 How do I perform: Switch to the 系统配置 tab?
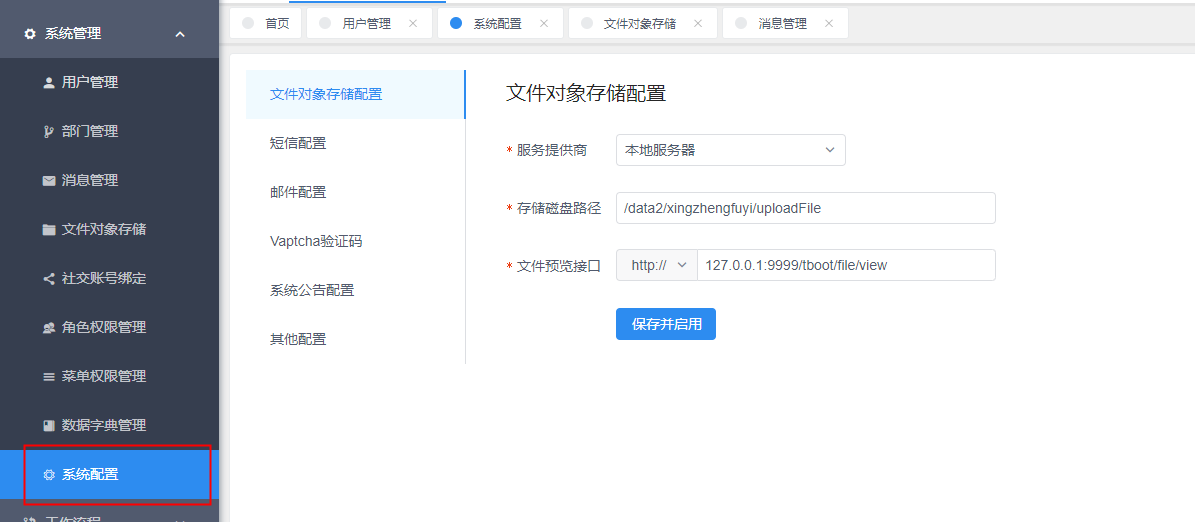coord(498,24)
